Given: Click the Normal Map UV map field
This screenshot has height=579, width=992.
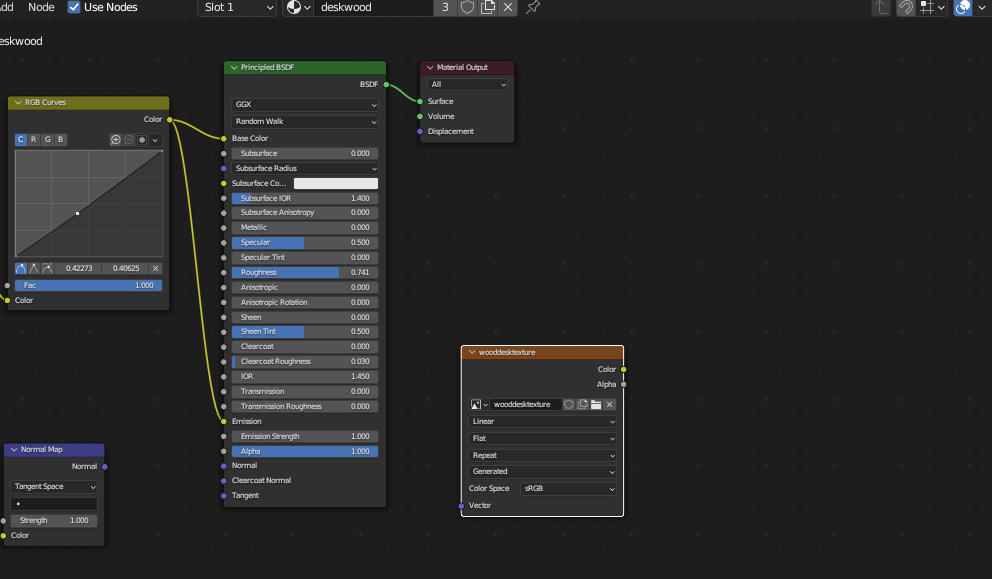Looking at the screenshot, I should pyautogui.click(x=54, y=504).
